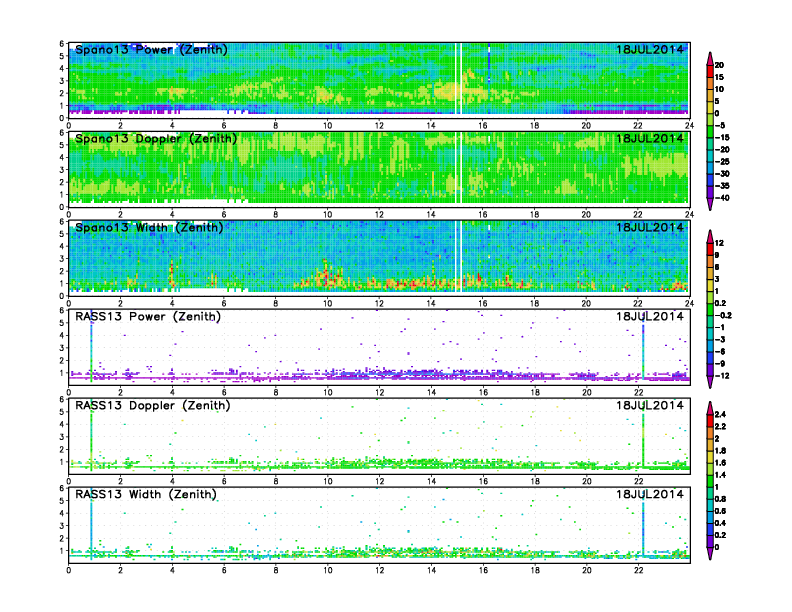The width and height of the screenshot is (792, 612).
Task: Click the 'Spano13 Power (Zenith)' panel title
Action: [151, 49]
